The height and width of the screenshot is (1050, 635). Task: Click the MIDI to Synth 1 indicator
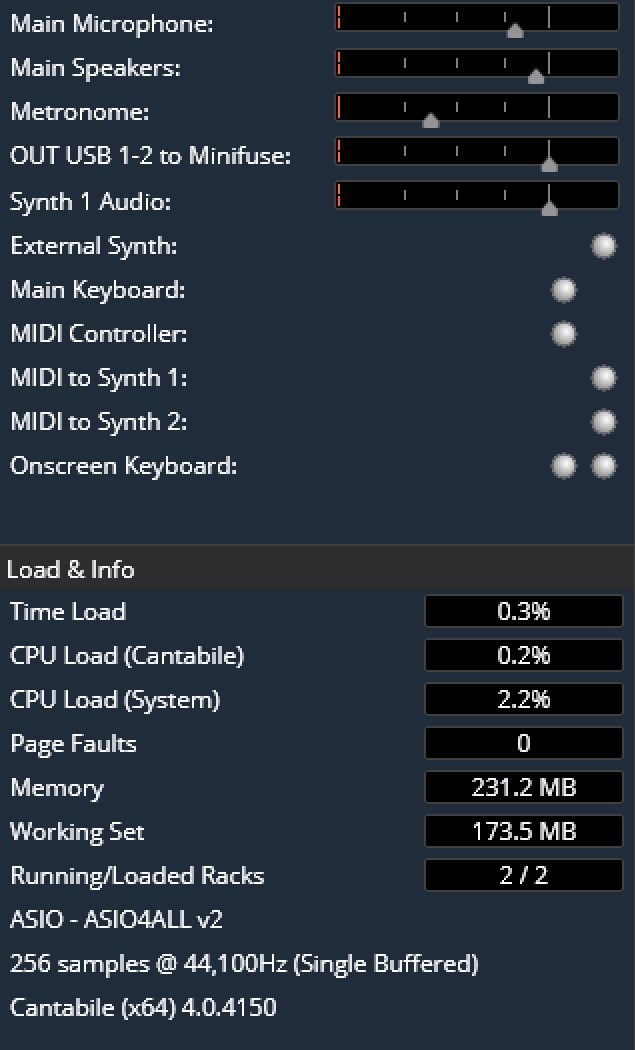coord(604,378)
